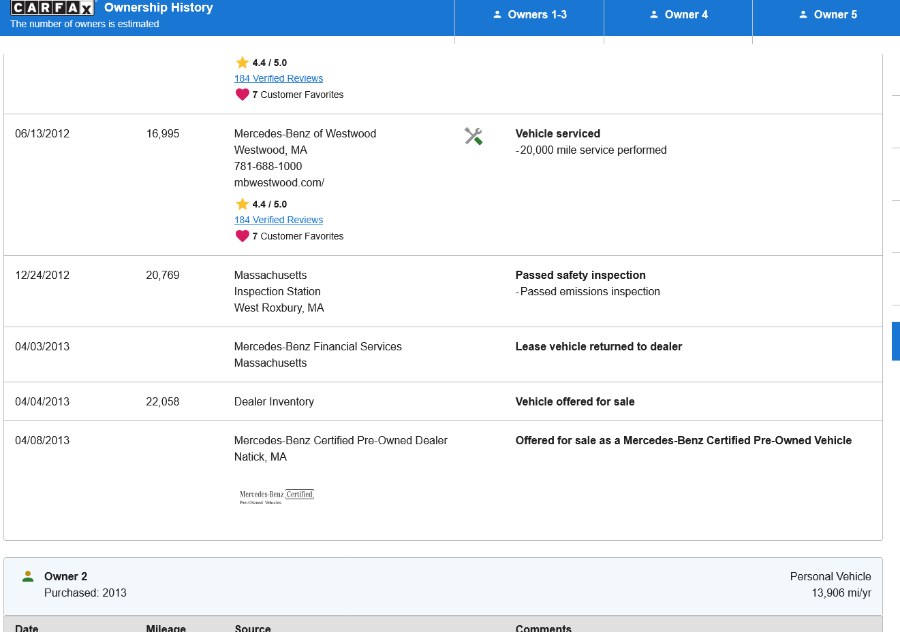Click the blue scrollbar thumb on the right edge
The width and height of the screenshot is (900, 632).
click(x=895, y=341)
